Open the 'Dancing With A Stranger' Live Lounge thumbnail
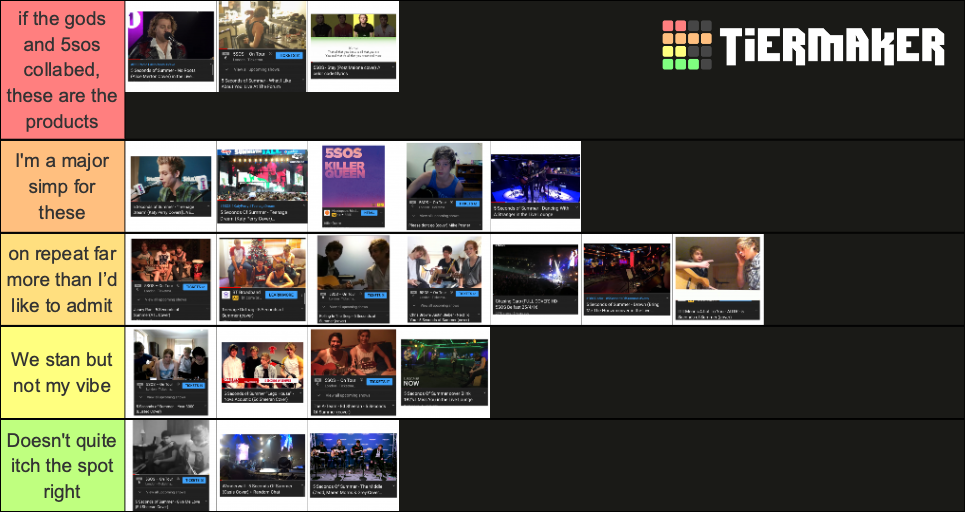The height and width of the screenshot is (512, 965). click(x=535, y=186)
